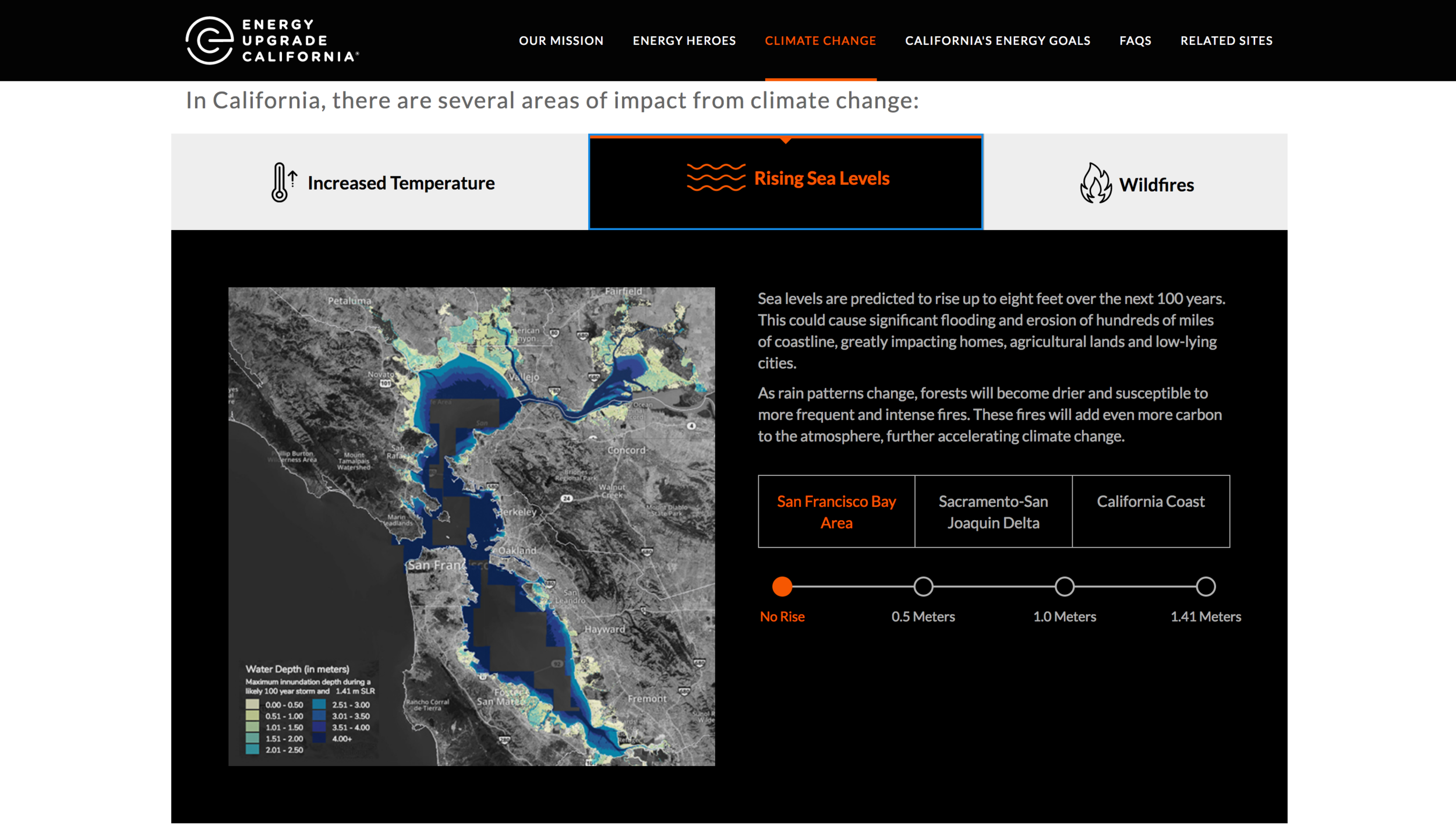The height and width of the screenshot is (840, 1456).
Task: Click the Energy Upgrade California logo
Action: coord(272,40)
